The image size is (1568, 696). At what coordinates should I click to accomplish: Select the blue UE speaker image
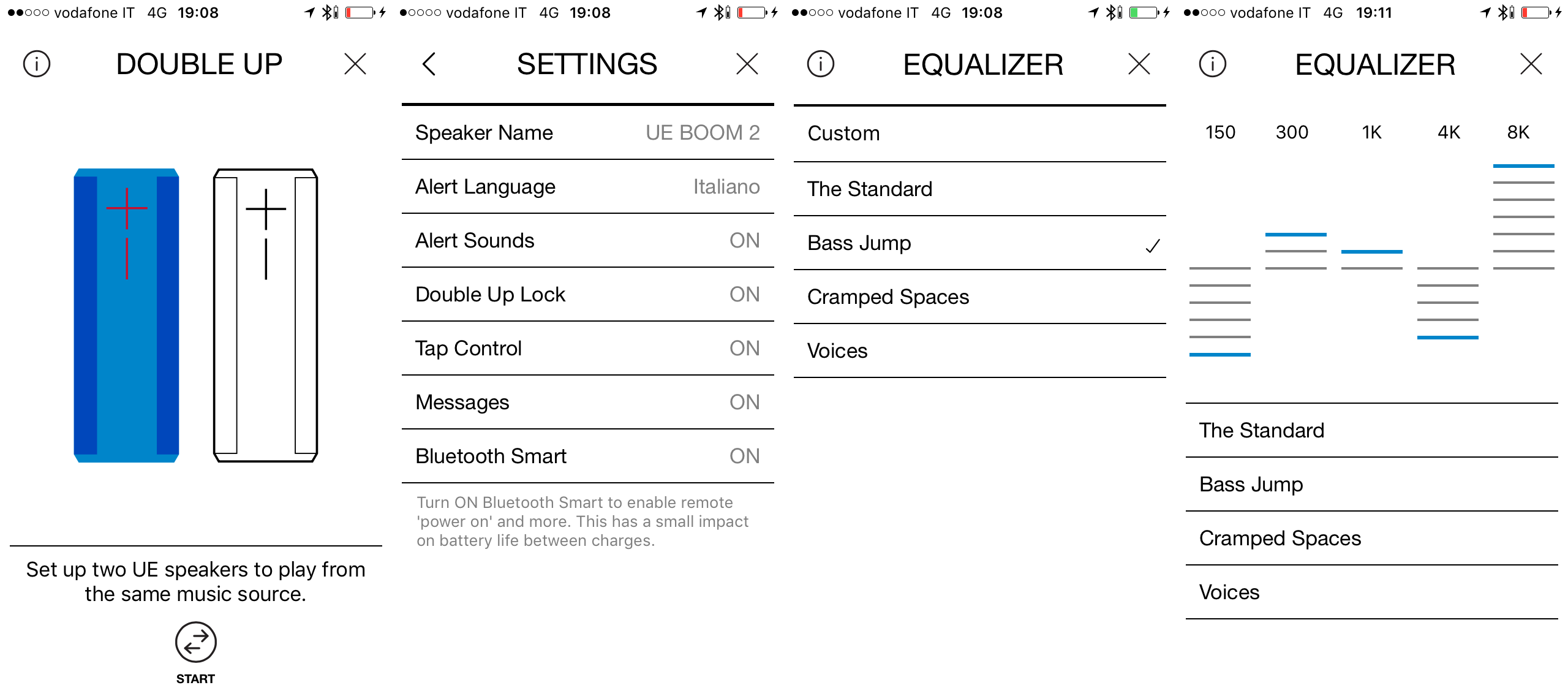(x=126, y=315)
